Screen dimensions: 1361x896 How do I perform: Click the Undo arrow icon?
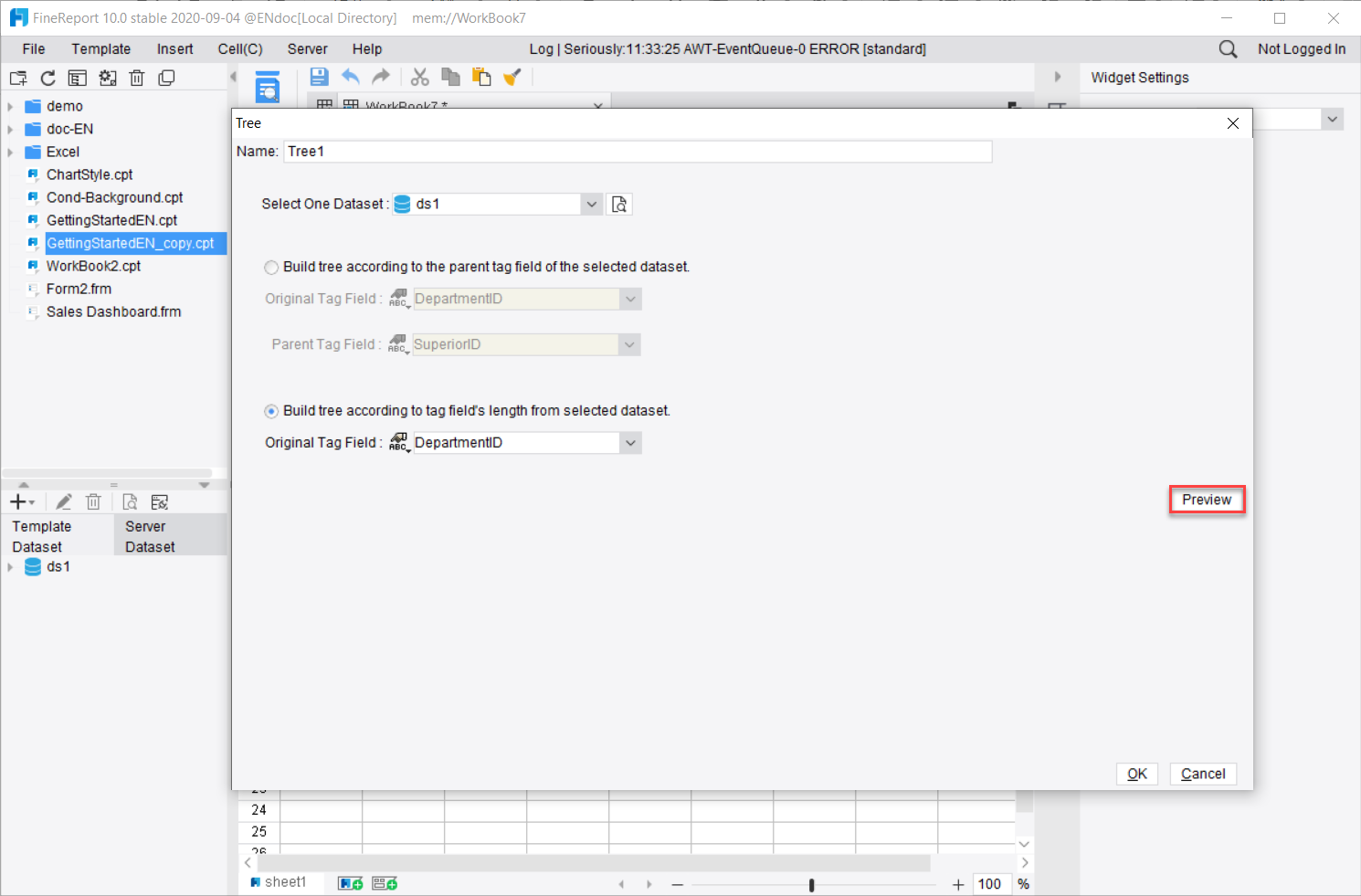351,77
